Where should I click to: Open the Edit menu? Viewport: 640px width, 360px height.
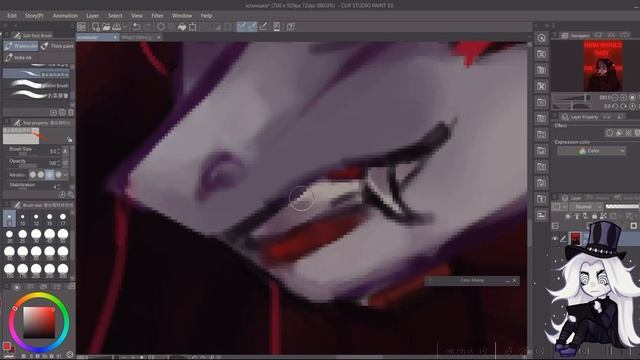coord(12,16)
